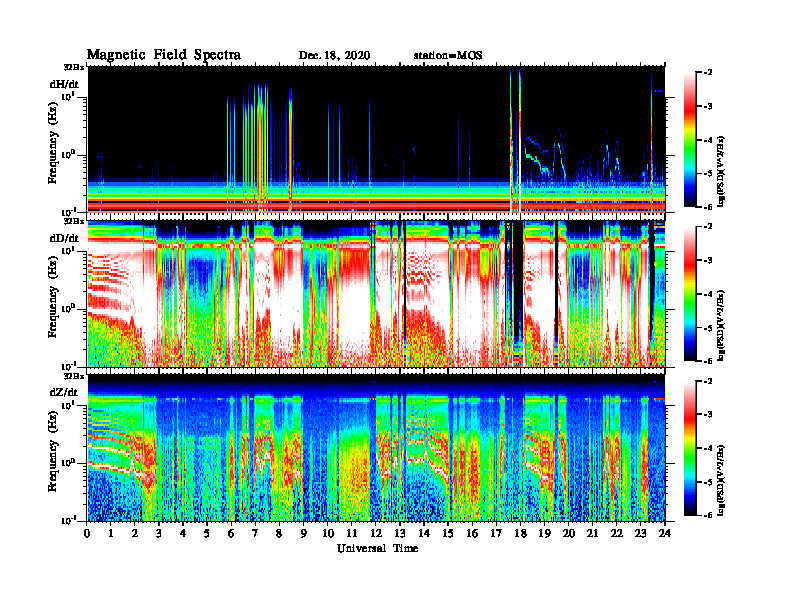The height and width of the screenshot is (612, 792).
Task: Select the 'dZ/dt' panel label
Action: (x=64, y=392)
